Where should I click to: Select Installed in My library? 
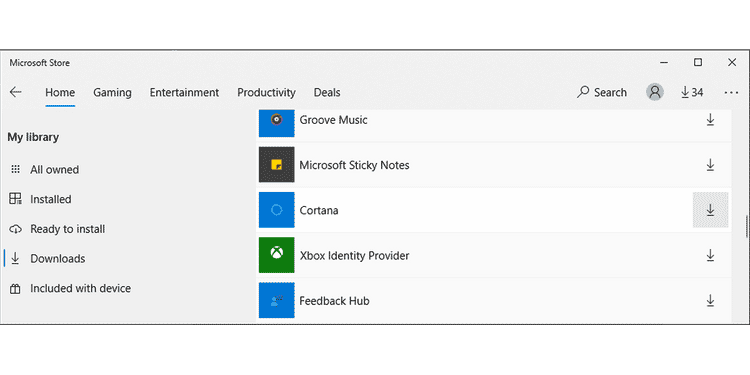(x=41, y=199)
